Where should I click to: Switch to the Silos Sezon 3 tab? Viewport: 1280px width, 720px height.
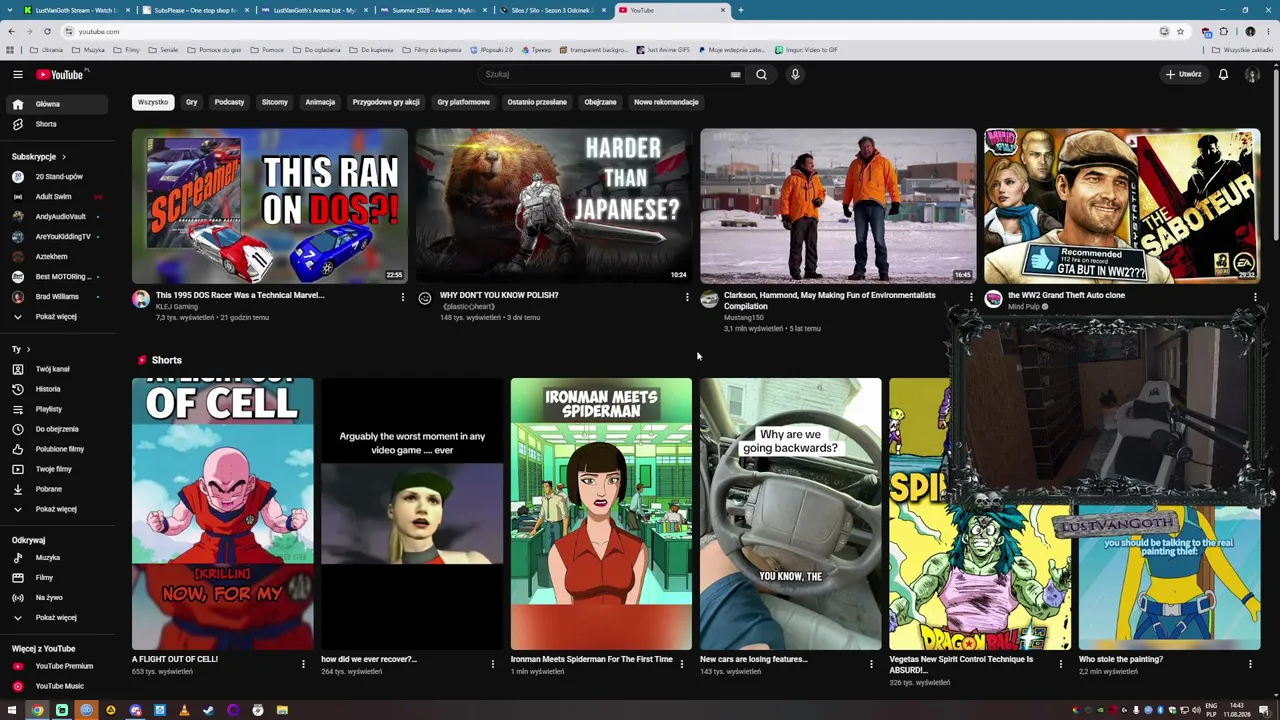click(552, 10)
